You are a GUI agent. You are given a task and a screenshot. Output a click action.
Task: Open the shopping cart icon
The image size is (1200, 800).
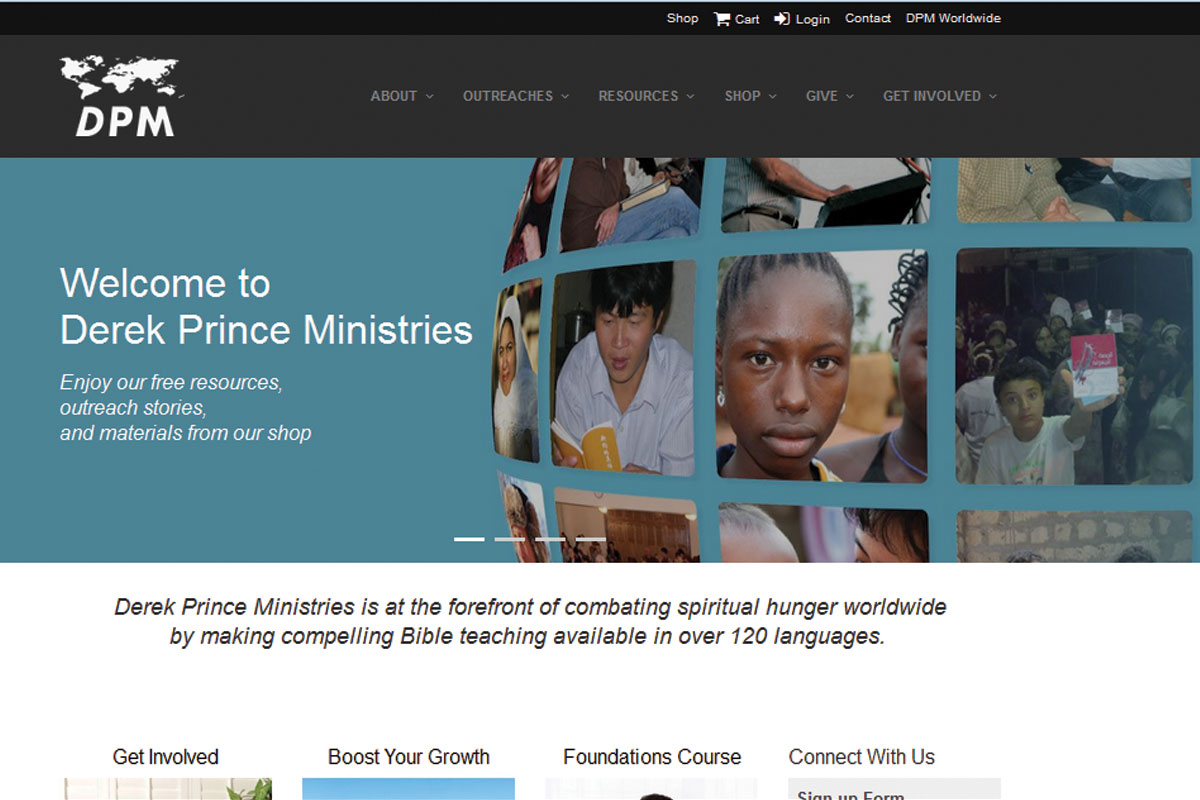pyautogui.click(x=722, y=19)
